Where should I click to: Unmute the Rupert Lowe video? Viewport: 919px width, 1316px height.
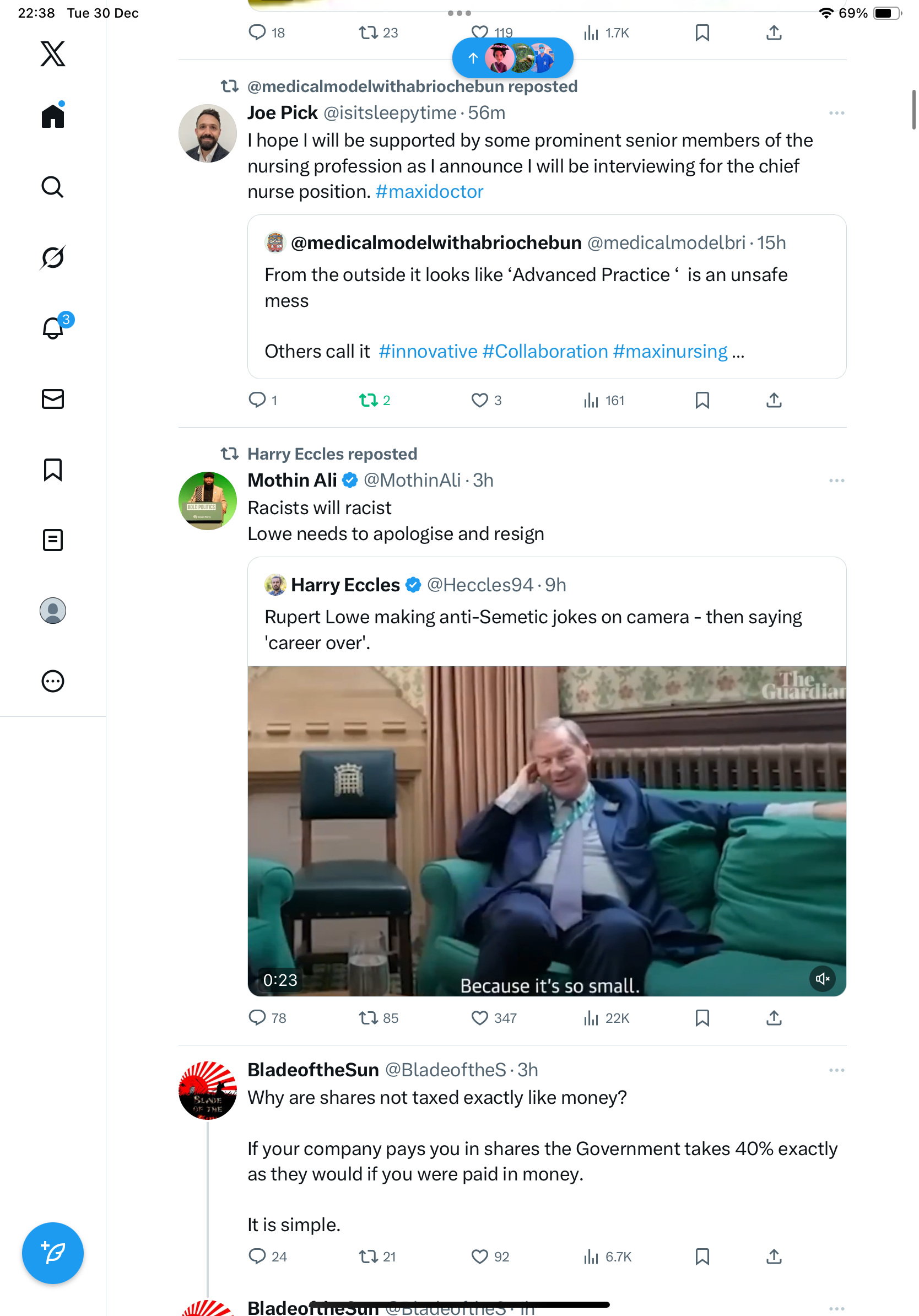tap(822, 978)
